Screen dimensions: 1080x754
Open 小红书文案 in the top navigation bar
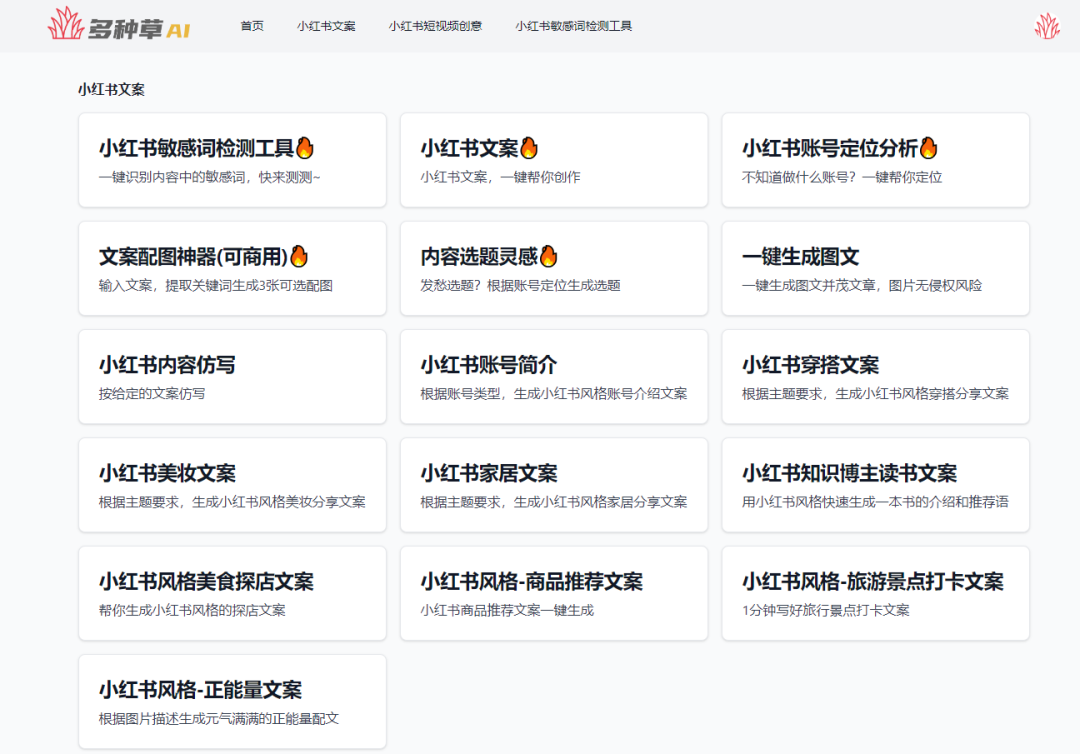326,26
